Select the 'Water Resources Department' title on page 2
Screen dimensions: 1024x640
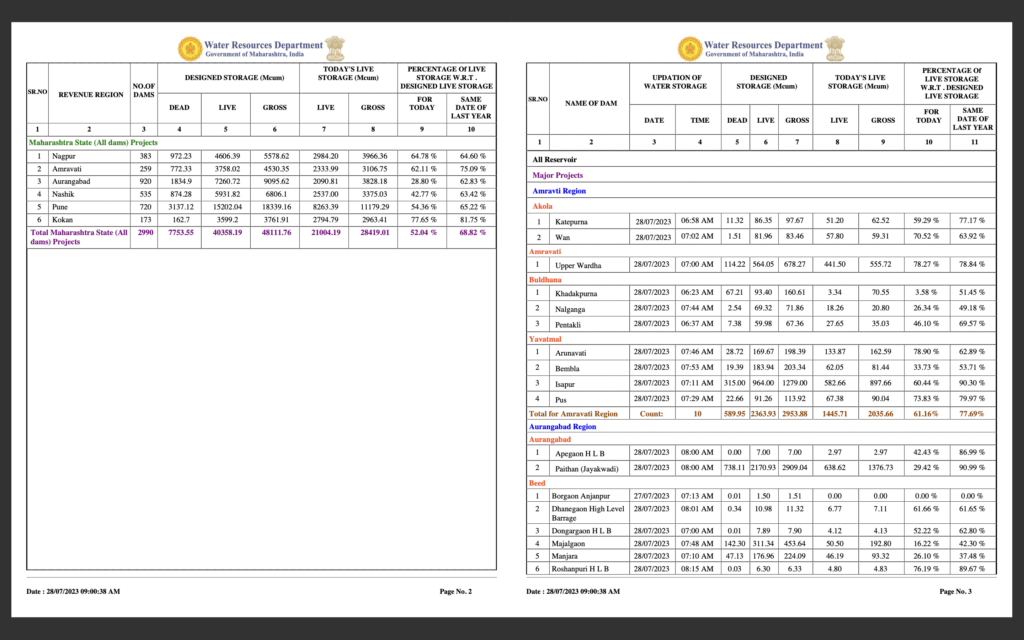pos(263,45)
